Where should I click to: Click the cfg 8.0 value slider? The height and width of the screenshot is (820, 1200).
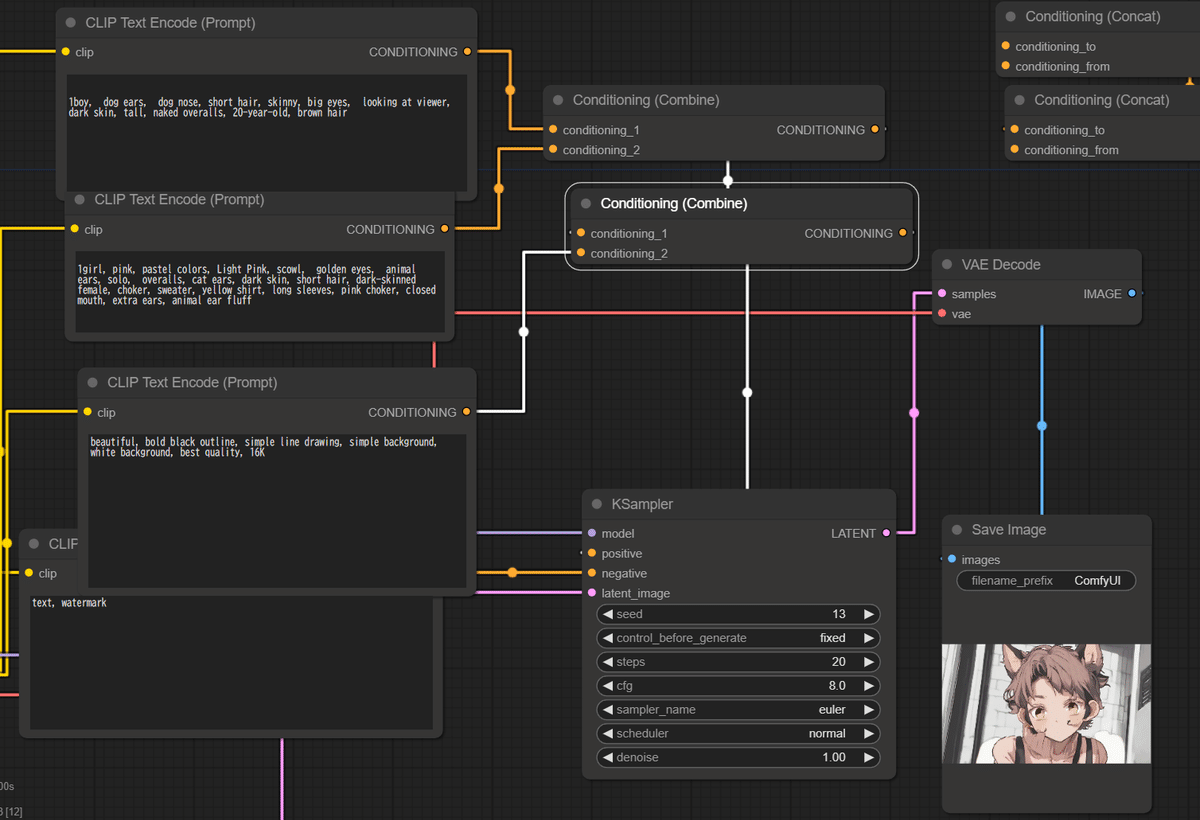(738, 686)
